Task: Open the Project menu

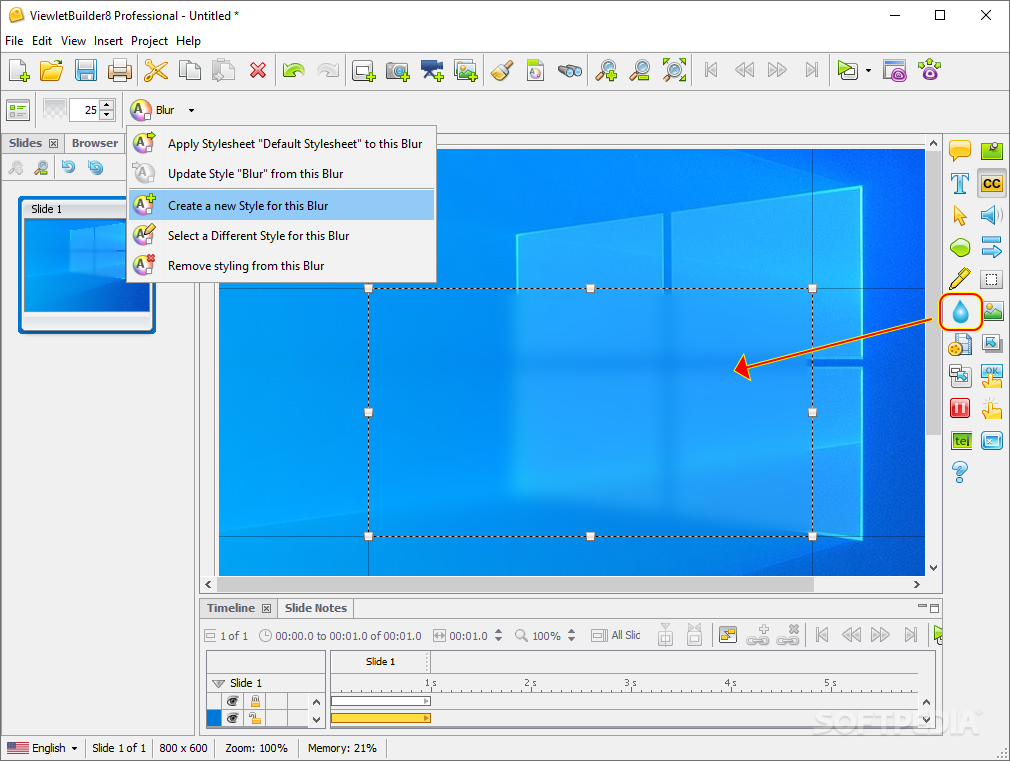Action: [x=149, y=41]
